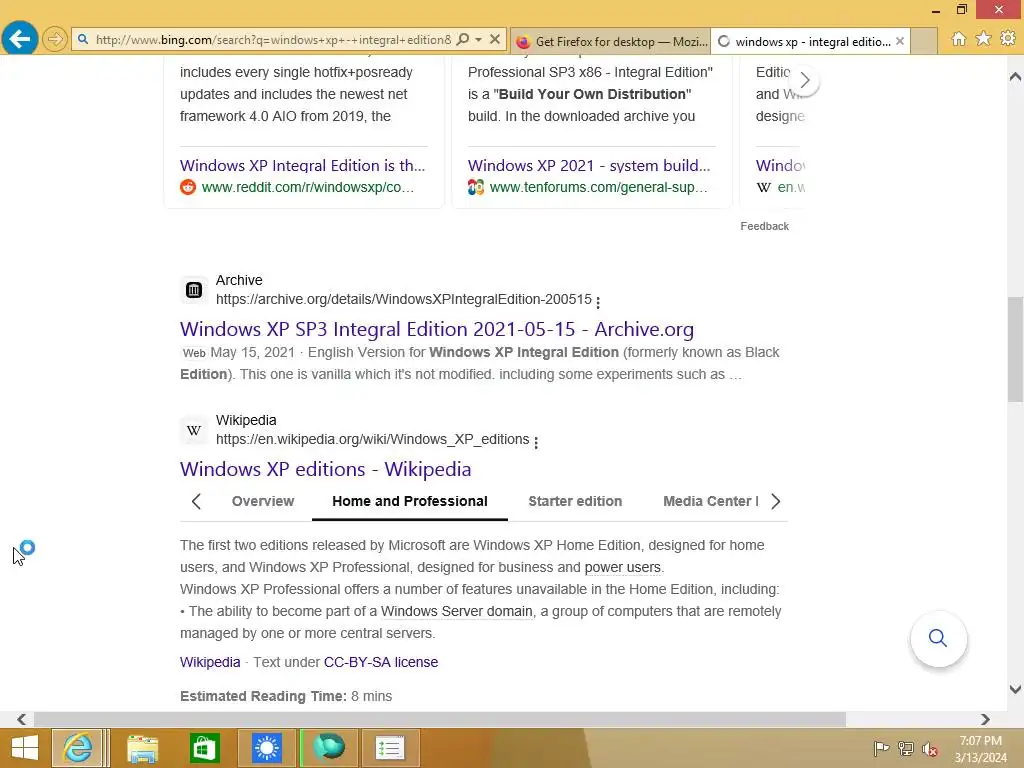The height and width of the screenshot is (768, 1024).
Task: Click the browser Forward arrow button
Action: coord(55,40)
